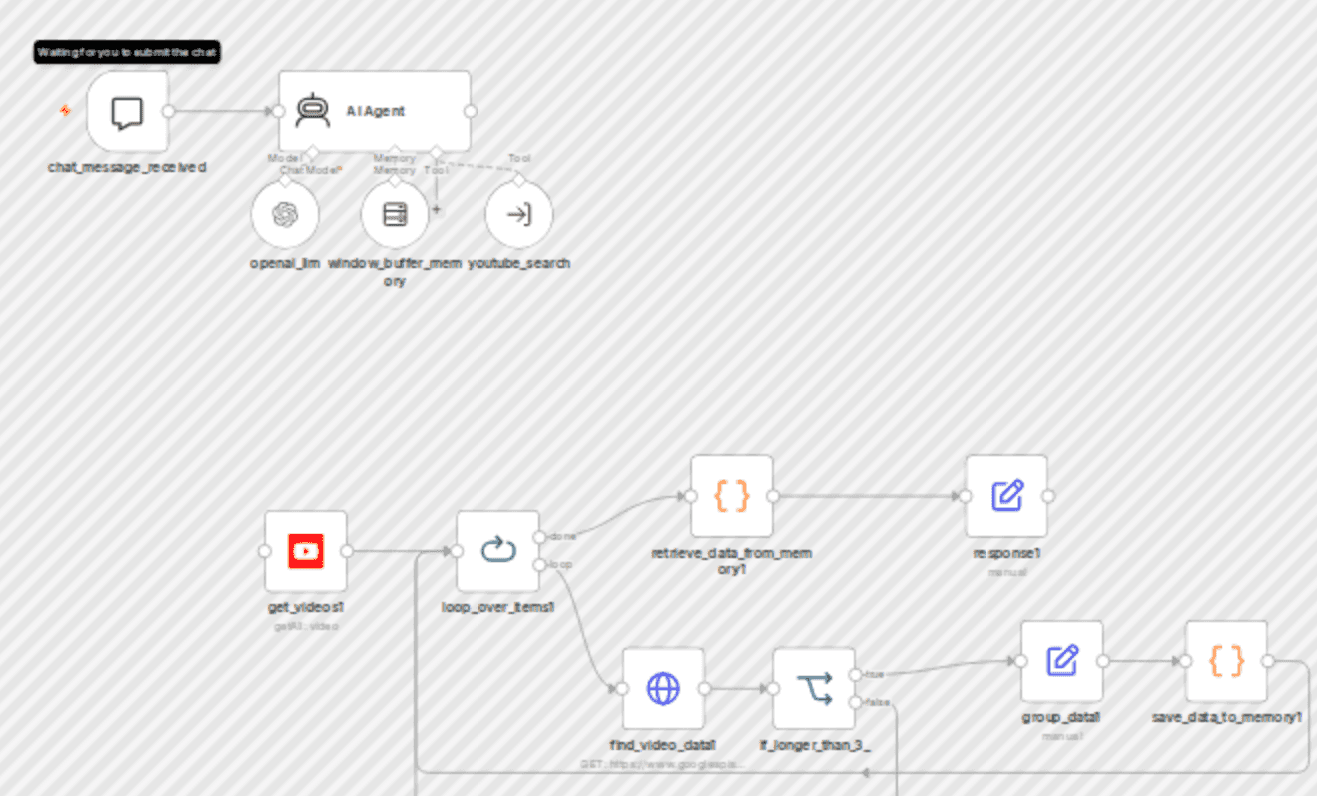The width and height of the screenshot is (1317, 796).
Task: Select the find_video_data1 HTTP globe node
Action: (x=664, y=688)
